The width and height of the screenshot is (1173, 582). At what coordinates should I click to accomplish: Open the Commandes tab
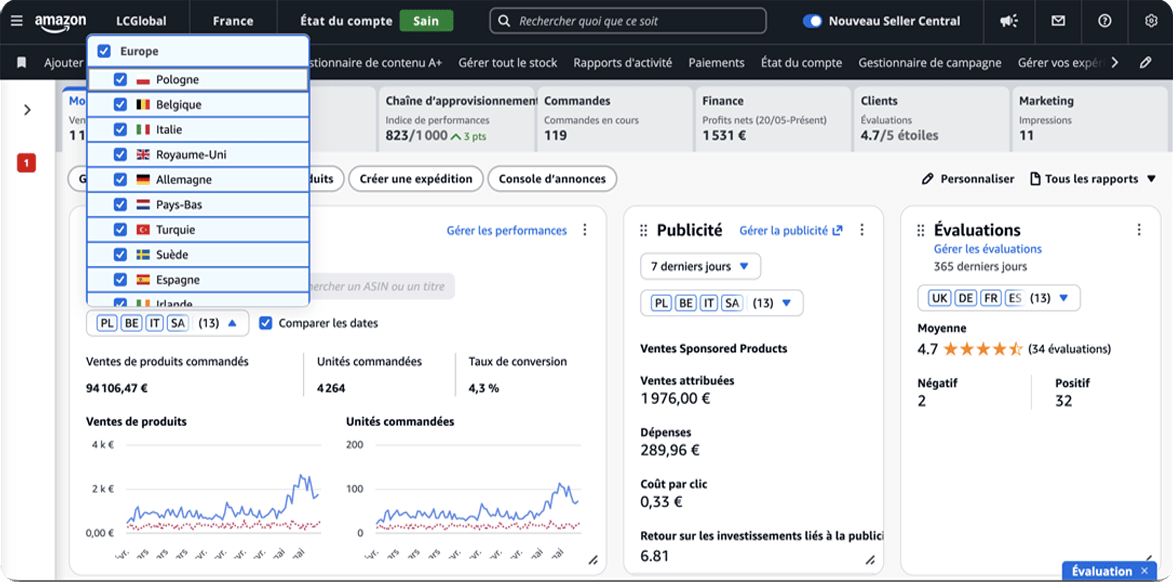[x=614, y=119]
